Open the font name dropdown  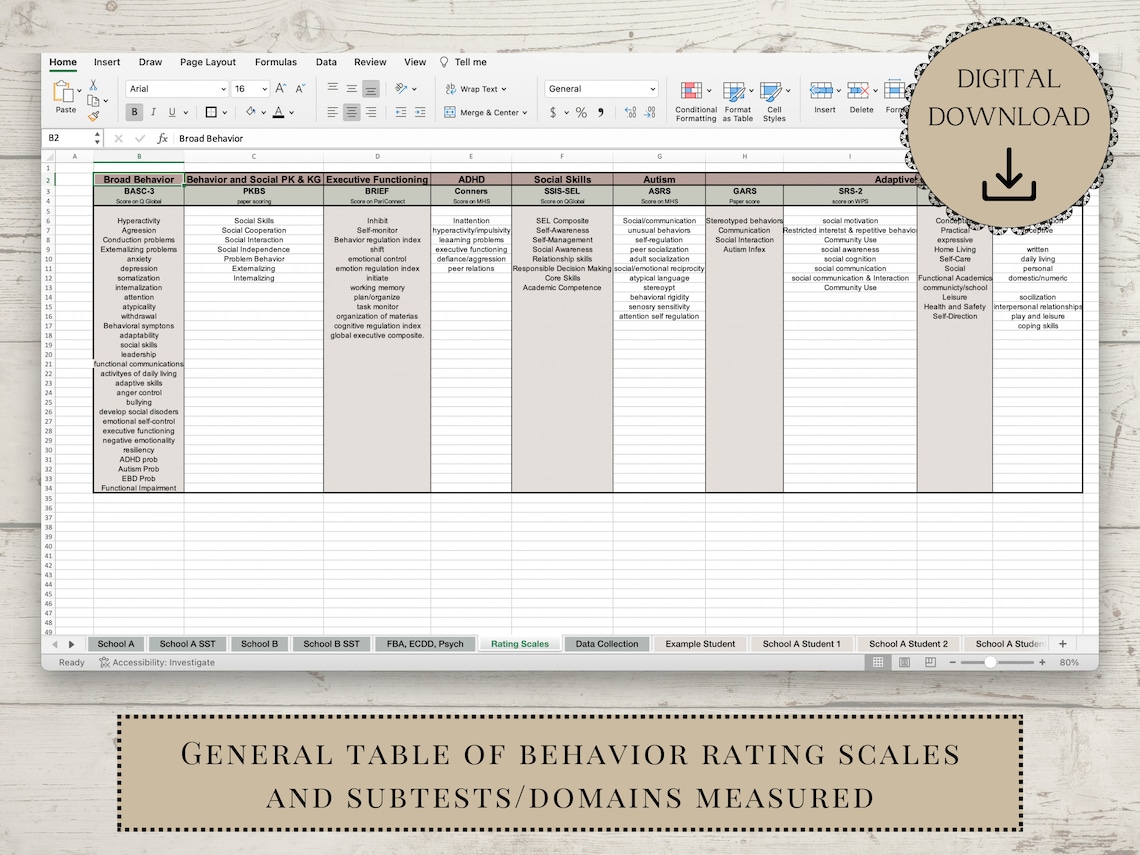click(222, 88)
